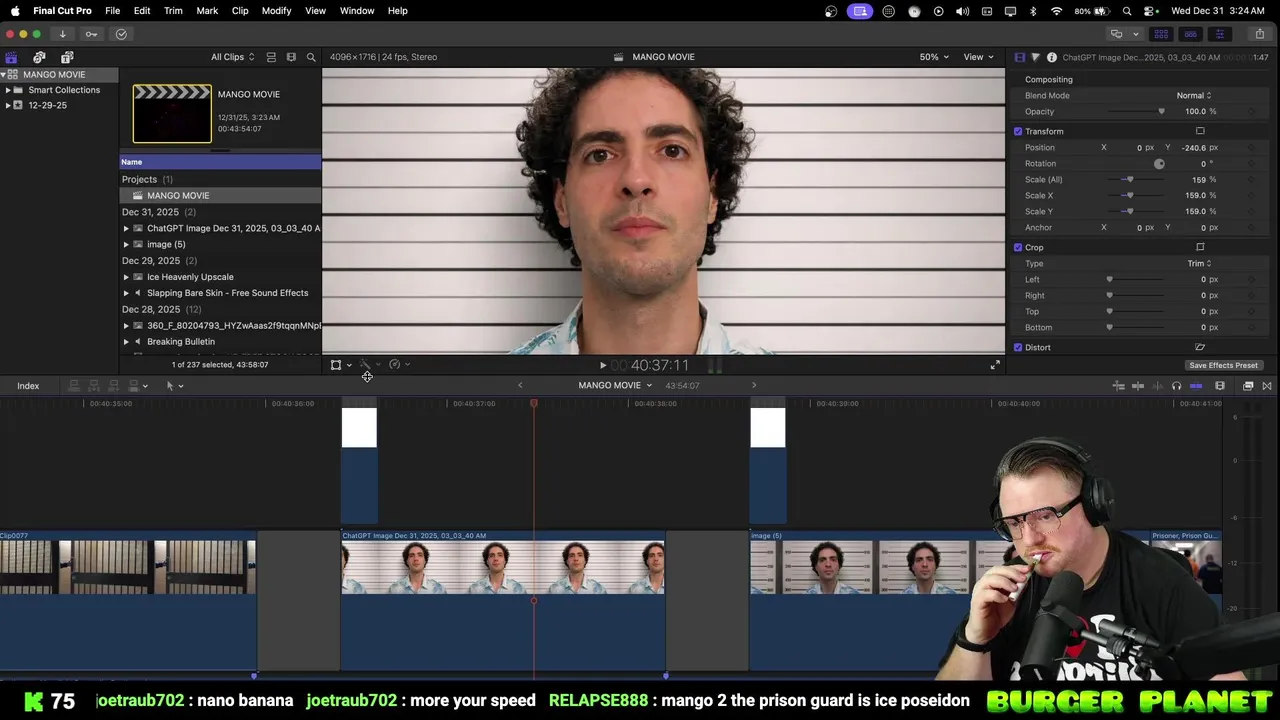1280x720 pixels.
Task: Show the Libraries sidebar clapper icon
Action: [11, 57]
